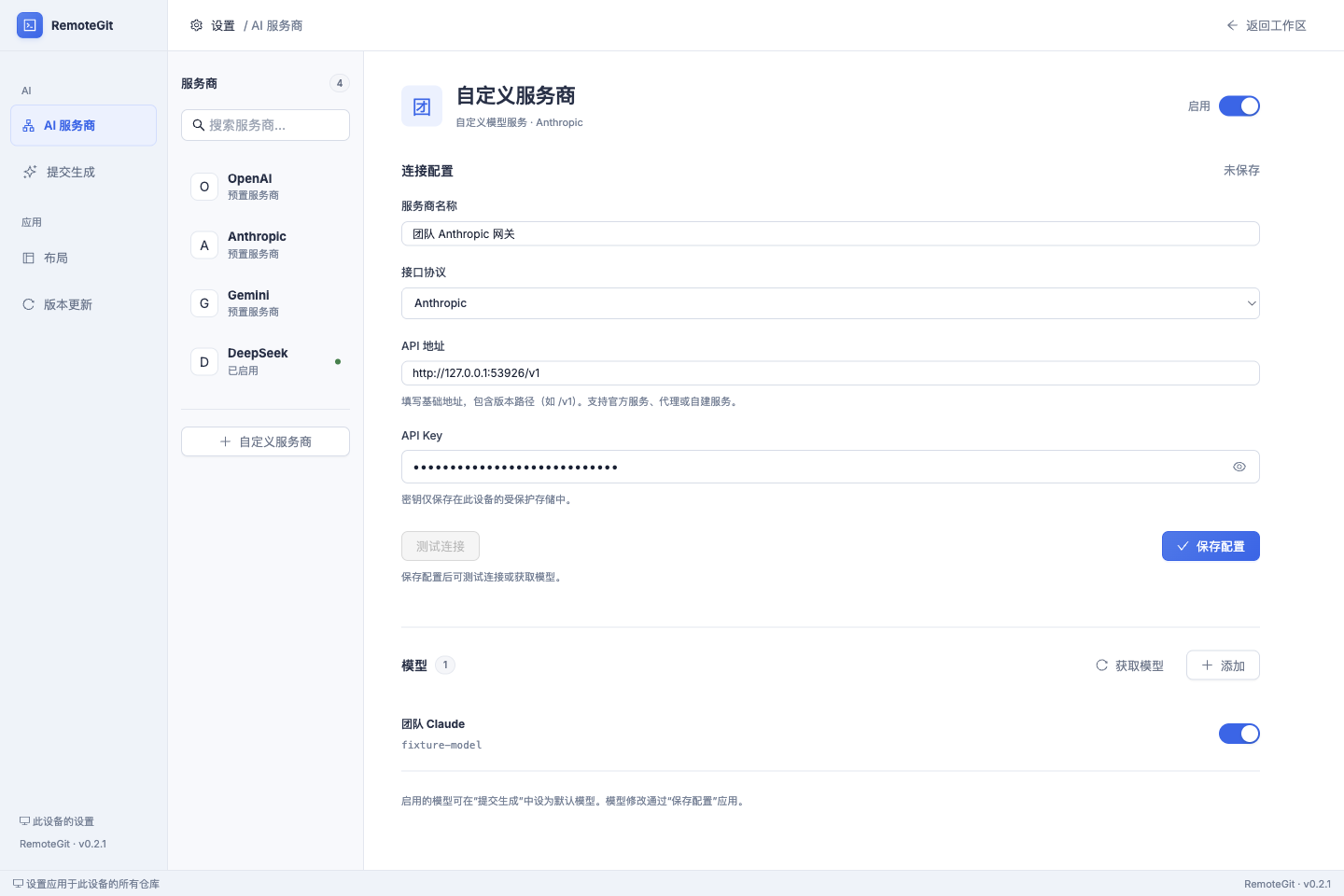Click the plus icon on 添加 button
This screenshot has width=1344, height=896.
[x=1208, y=665]
